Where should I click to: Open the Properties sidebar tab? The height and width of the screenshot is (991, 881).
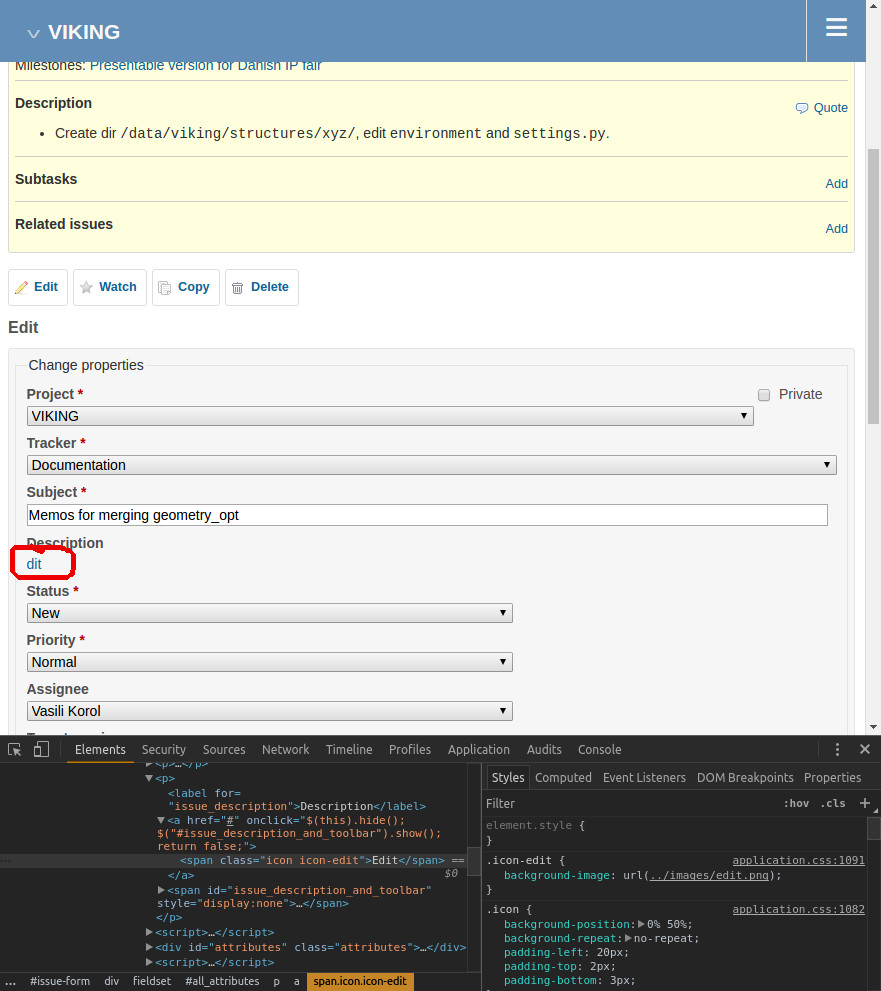(832, 777)
